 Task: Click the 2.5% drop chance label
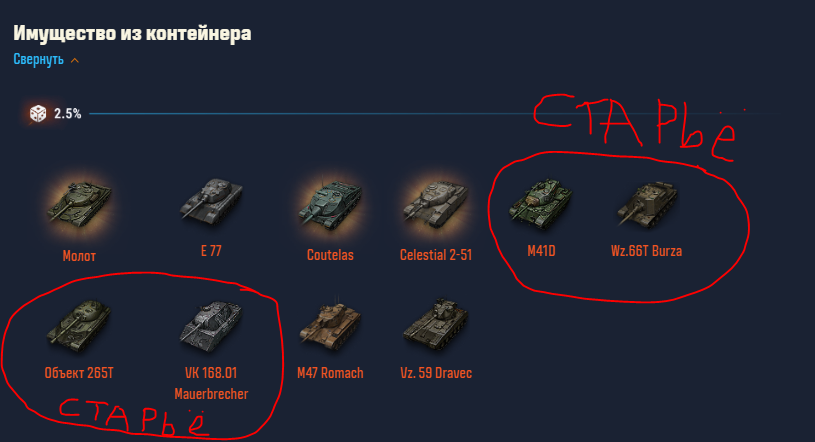(x=68, y=114)
